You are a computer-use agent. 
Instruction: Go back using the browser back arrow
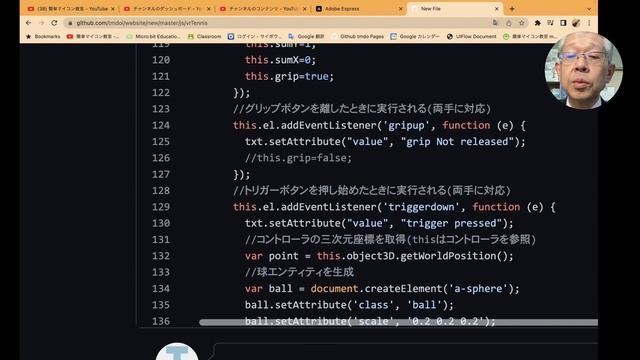click(28, 23)
